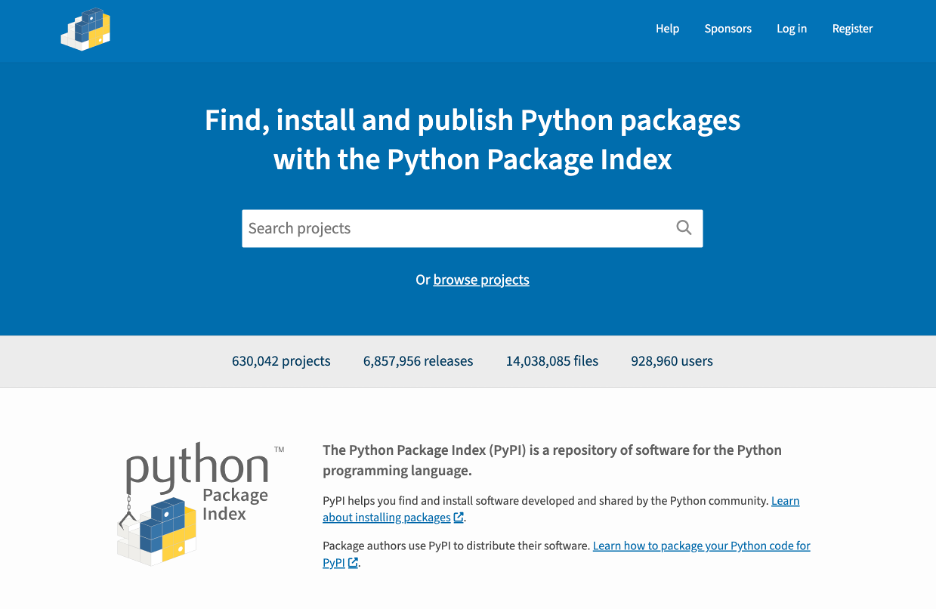Click the external link icon after installing packages

[458, 517]
